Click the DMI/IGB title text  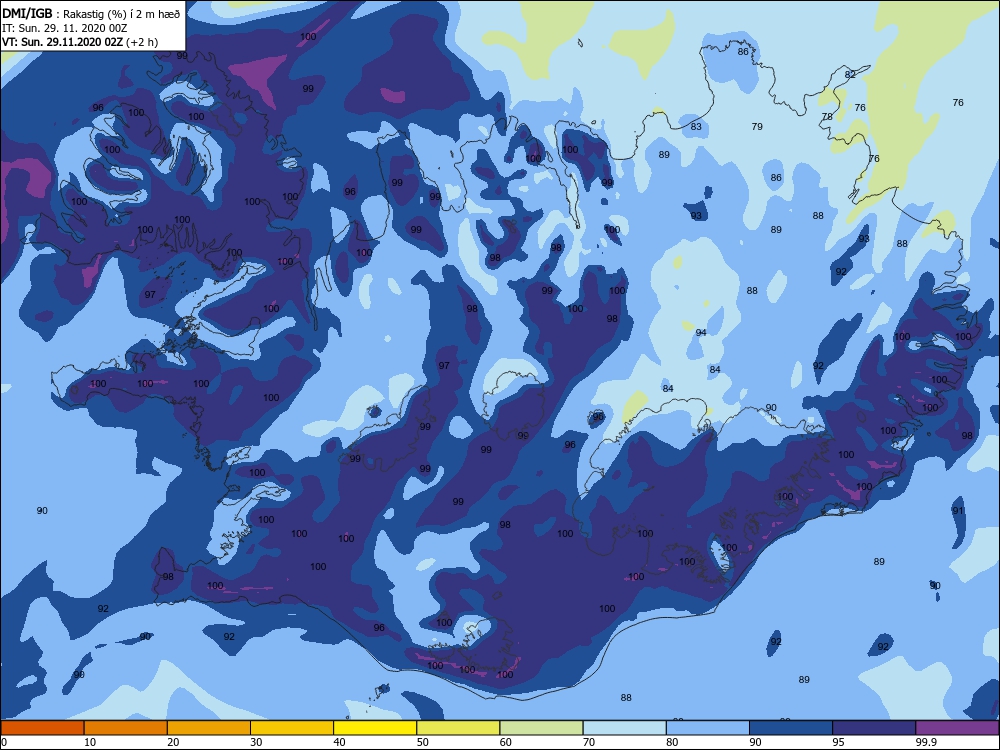point(27,13)
